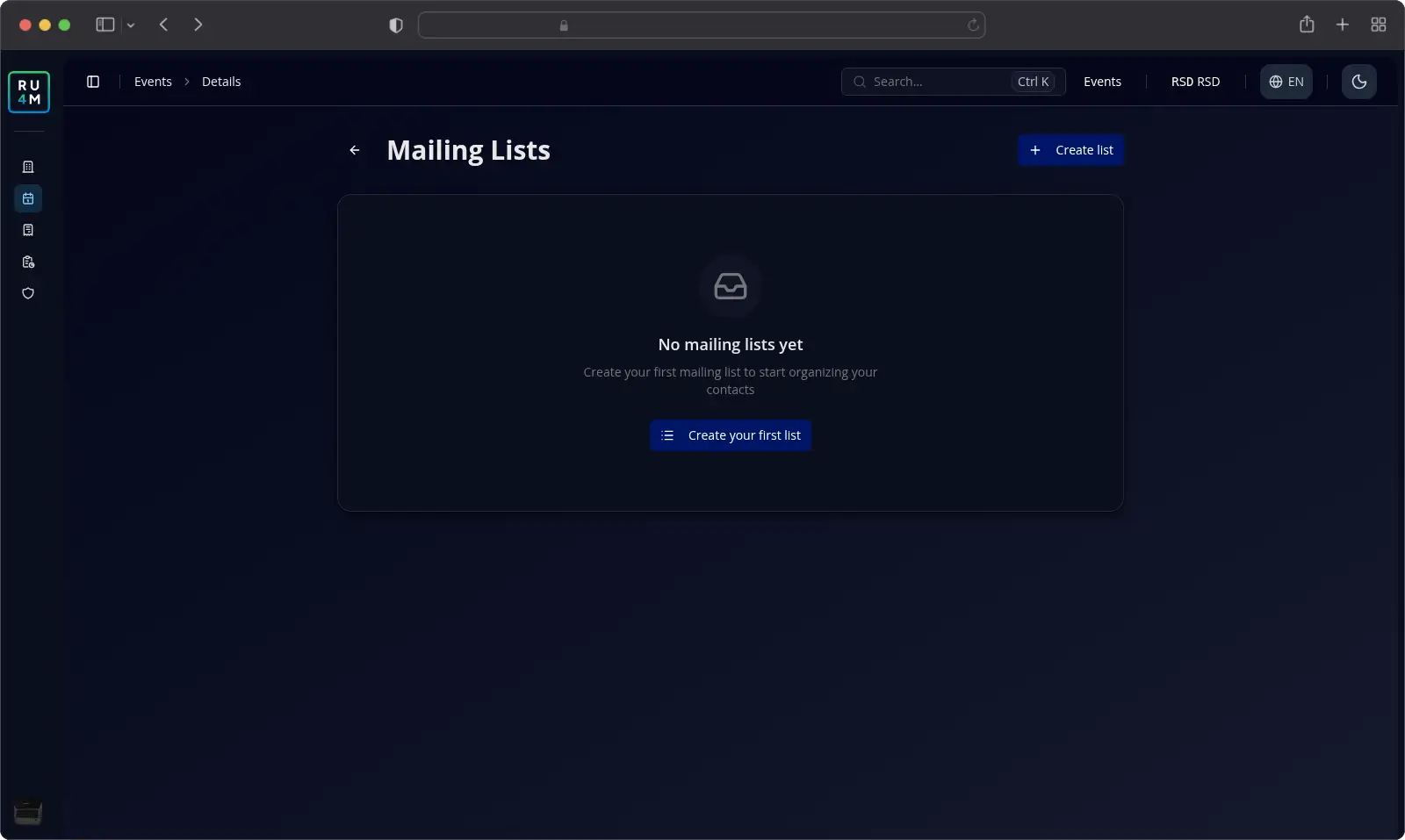Click the privacy shield icon in toolbar
Screen dimensions: 1405x840
click(x=396, y=25)
